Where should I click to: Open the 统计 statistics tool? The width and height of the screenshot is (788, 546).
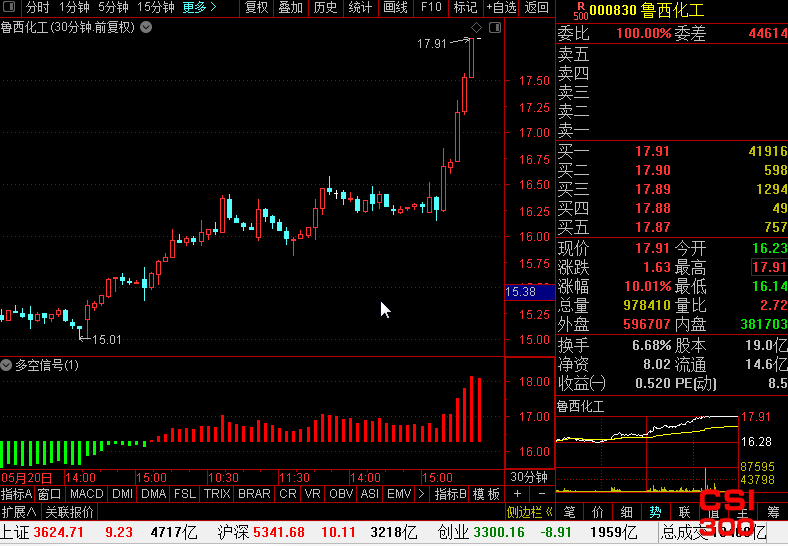tap(360, 7)
